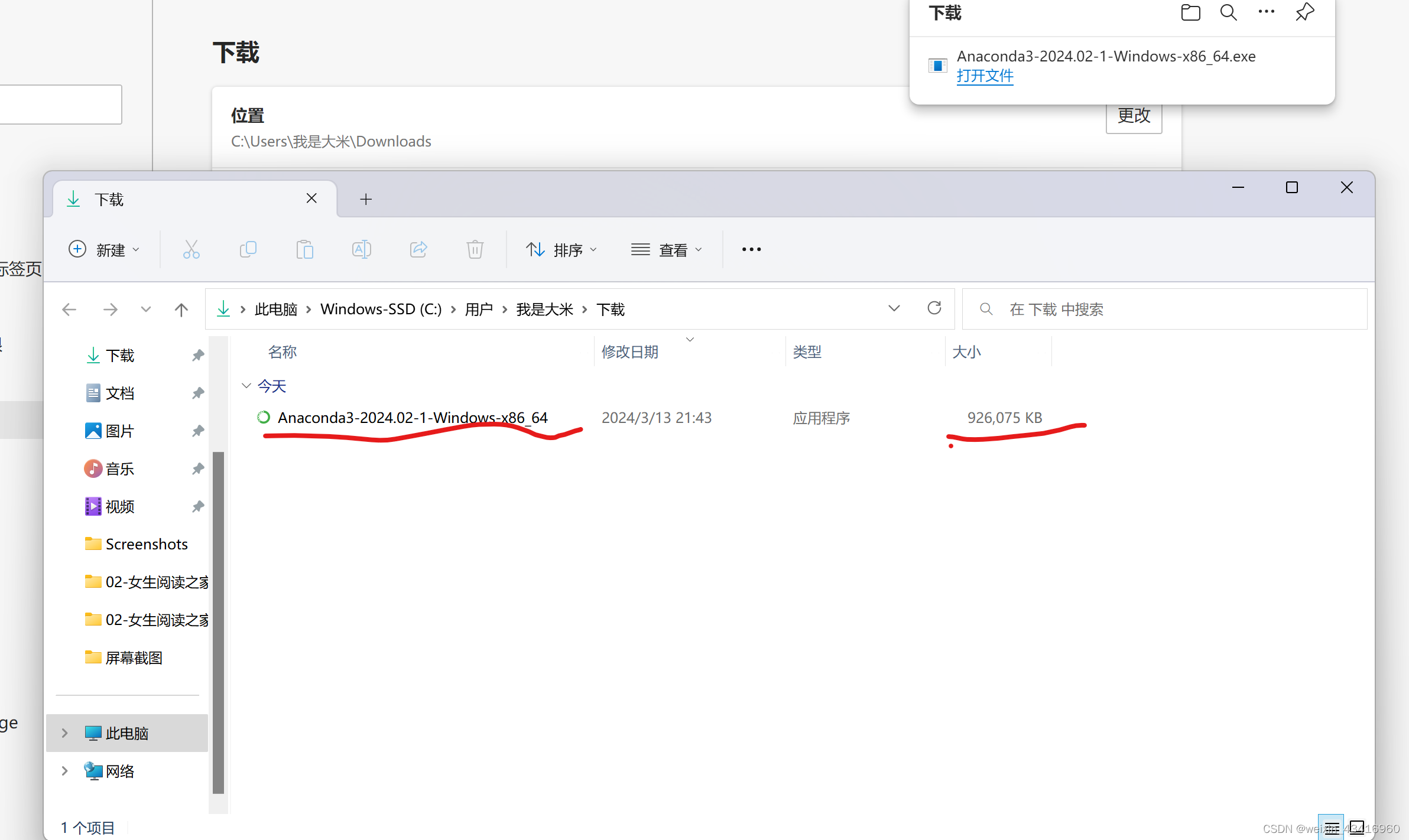Viewport: 1409px width, 840px height.
Task: Switch to details view icon in status bar
Action: pyautogui.click(x=1331, y=827)
